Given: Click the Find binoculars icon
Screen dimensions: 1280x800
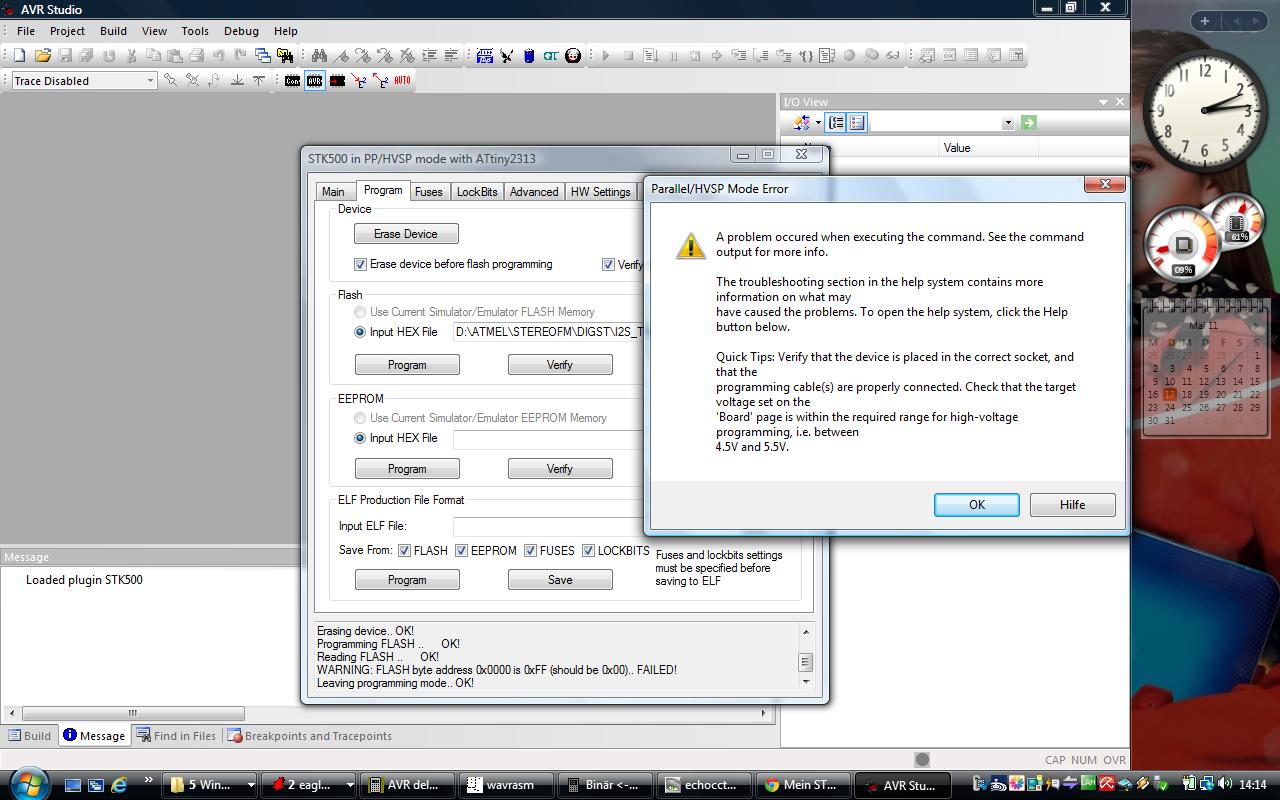Looking at the screenshot, I should [x=319, y=56].
